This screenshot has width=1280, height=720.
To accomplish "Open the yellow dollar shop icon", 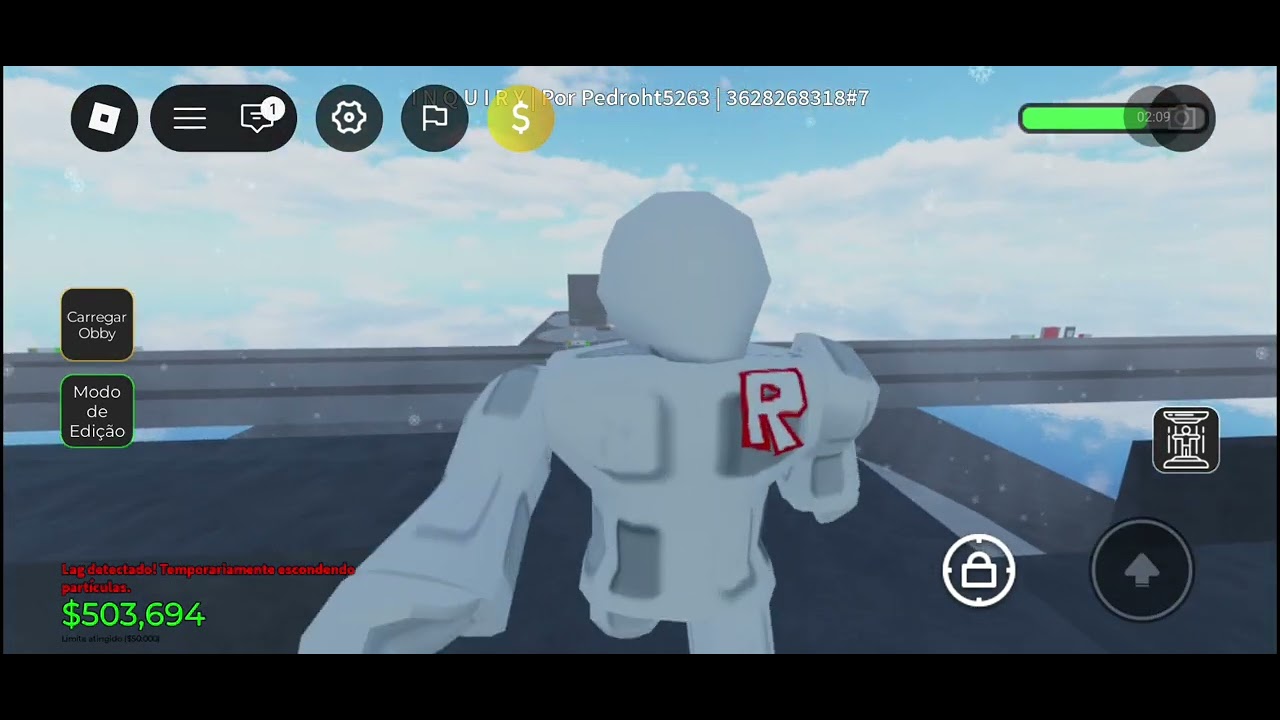I will (x=521, y=118).
